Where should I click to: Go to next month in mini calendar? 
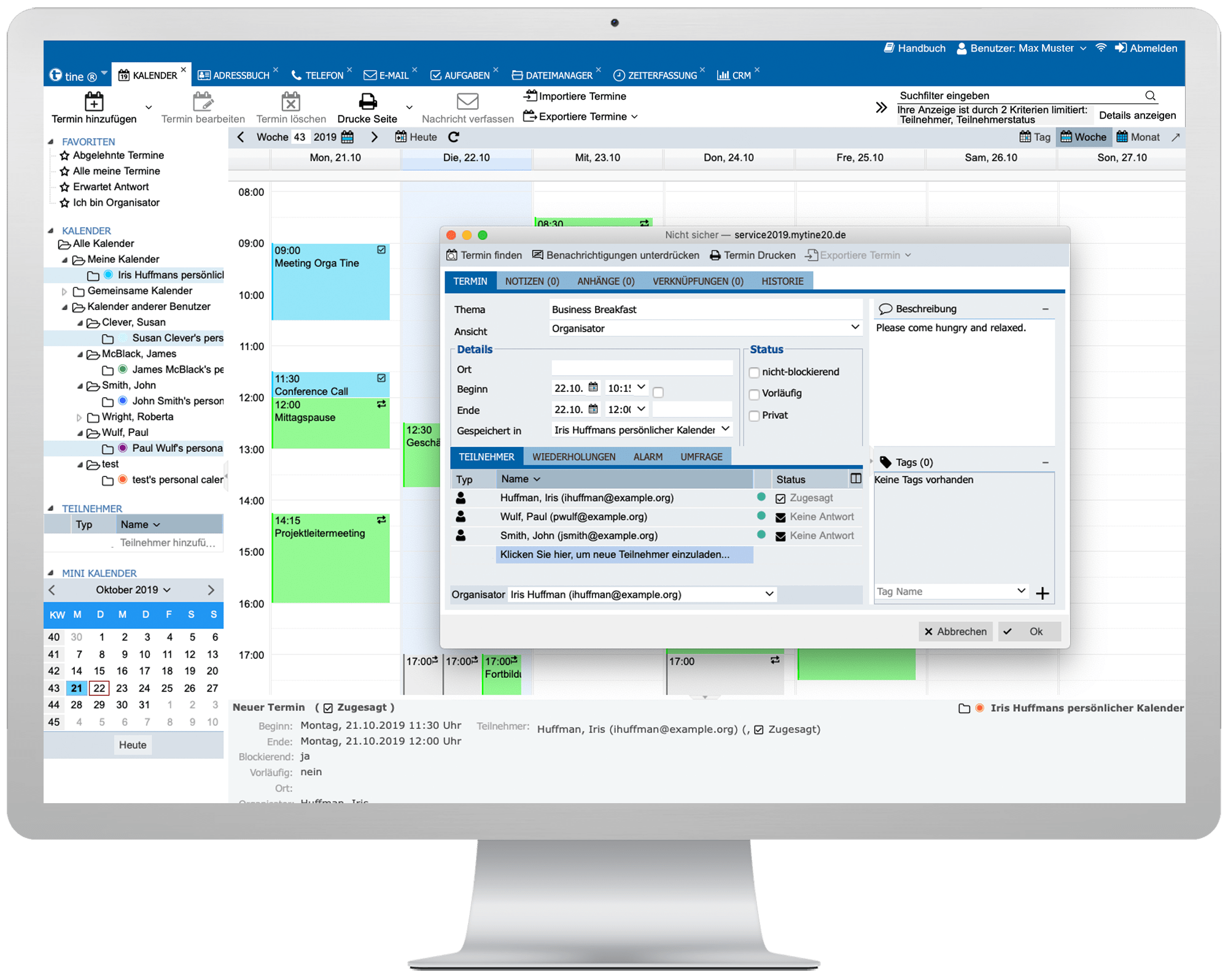(211, 589)
